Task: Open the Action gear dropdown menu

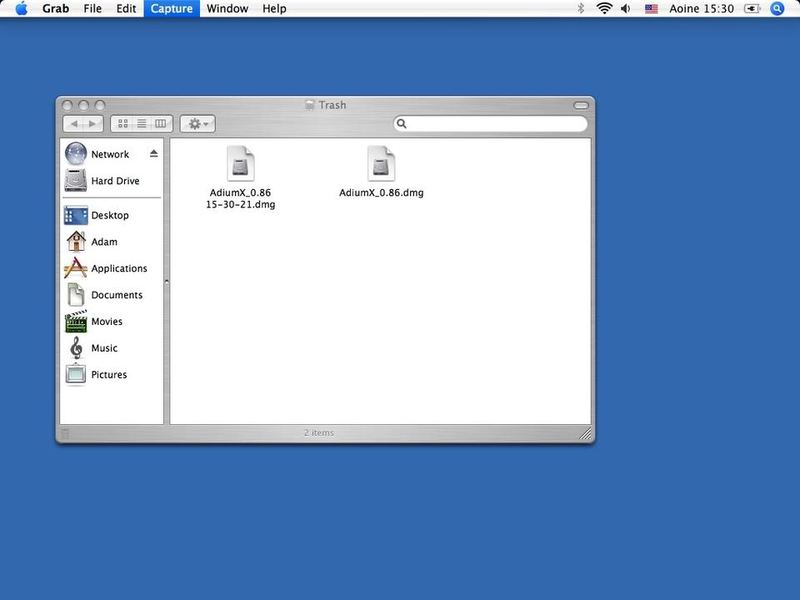Action: (197, 124)
